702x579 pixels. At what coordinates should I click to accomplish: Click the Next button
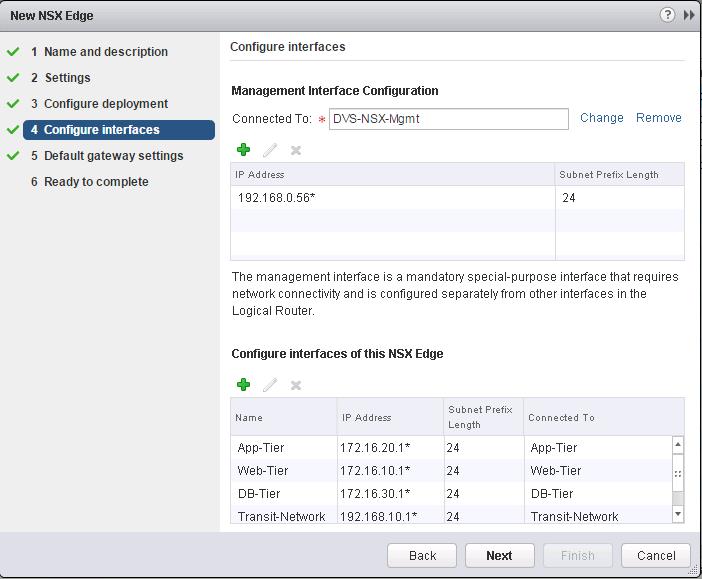(x=500, y=556)
